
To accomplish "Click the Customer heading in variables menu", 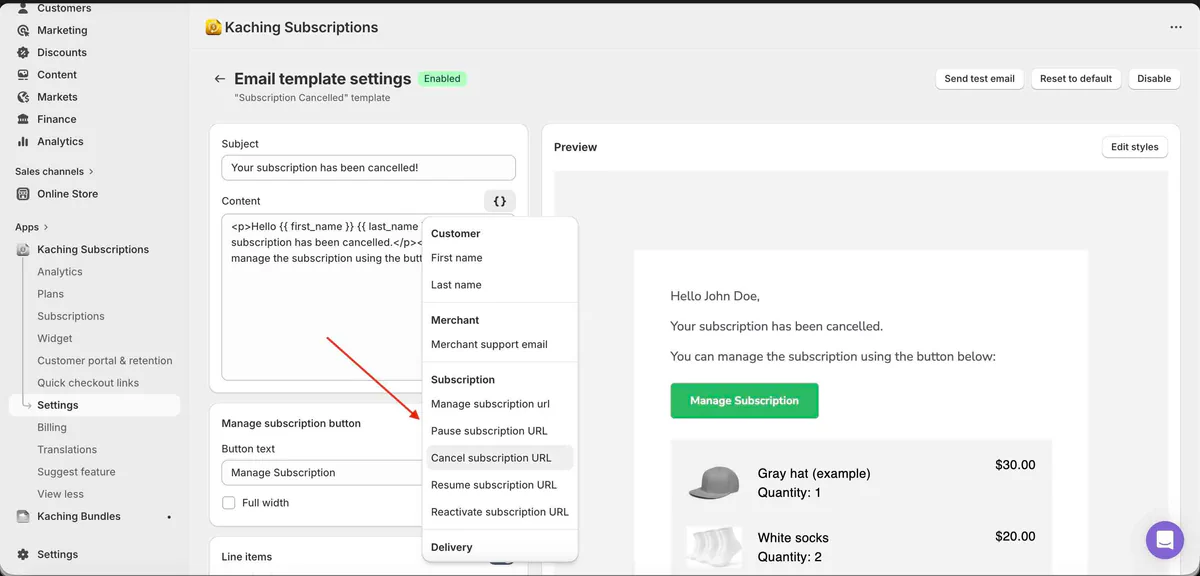I will click(456, 234).
